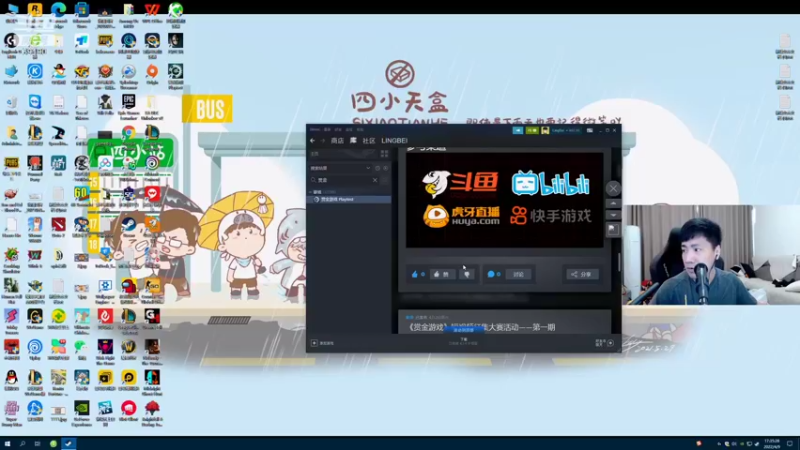This screenshot has width=800, height=450.
Task: Open the 下载 downloads status at bottom
Action: [463, 341]
